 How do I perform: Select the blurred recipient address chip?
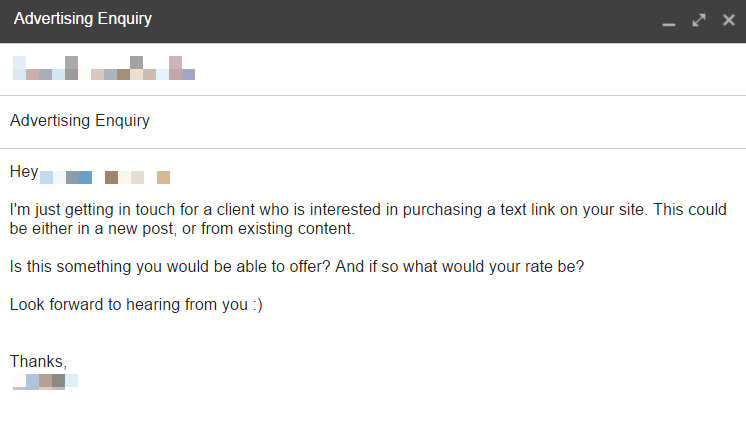coord(104,68)
